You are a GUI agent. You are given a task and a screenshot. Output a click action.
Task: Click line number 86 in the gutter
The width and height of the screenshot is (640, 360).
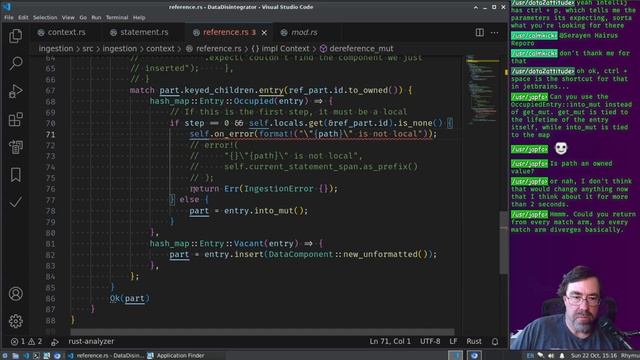point(50,298)
